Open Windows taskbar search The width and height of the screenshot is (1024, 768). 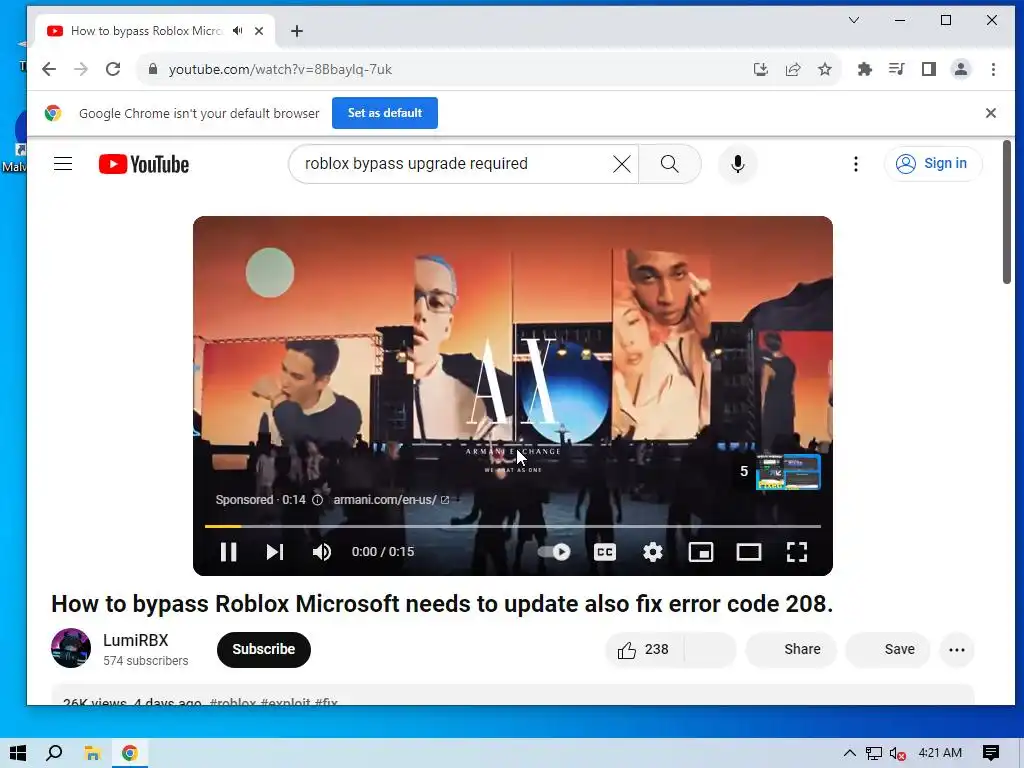click(x=54, y=753)
